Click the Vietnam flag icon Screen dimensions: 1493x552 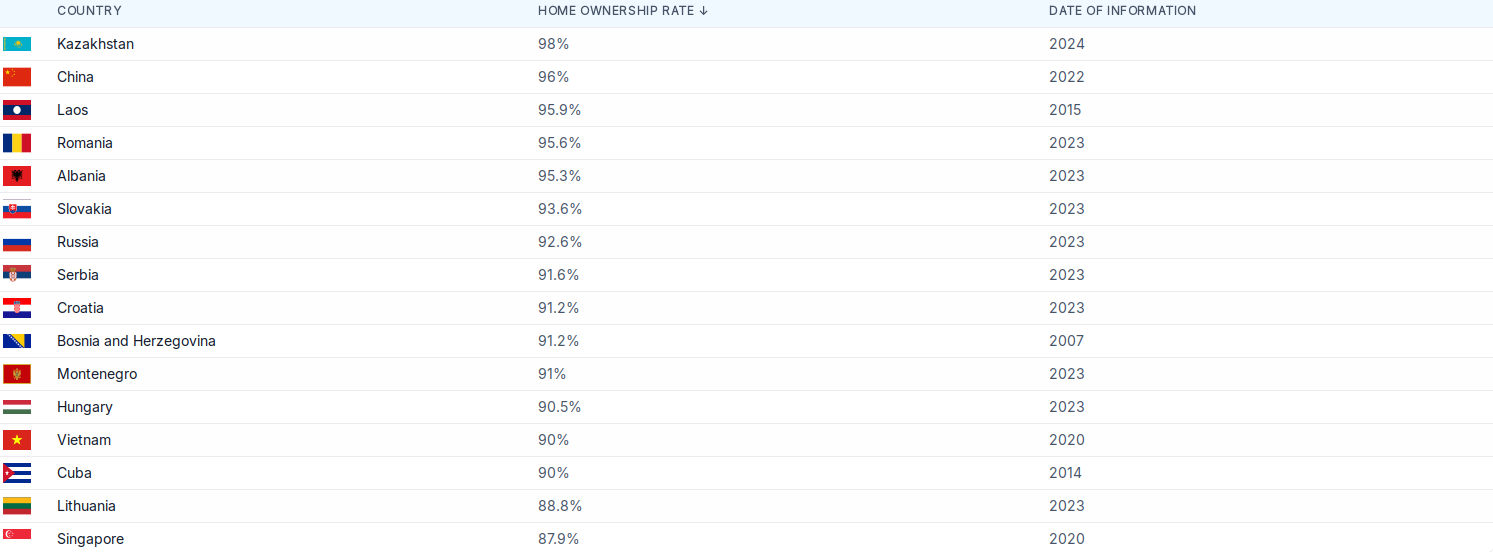click(x=17, y=440)
